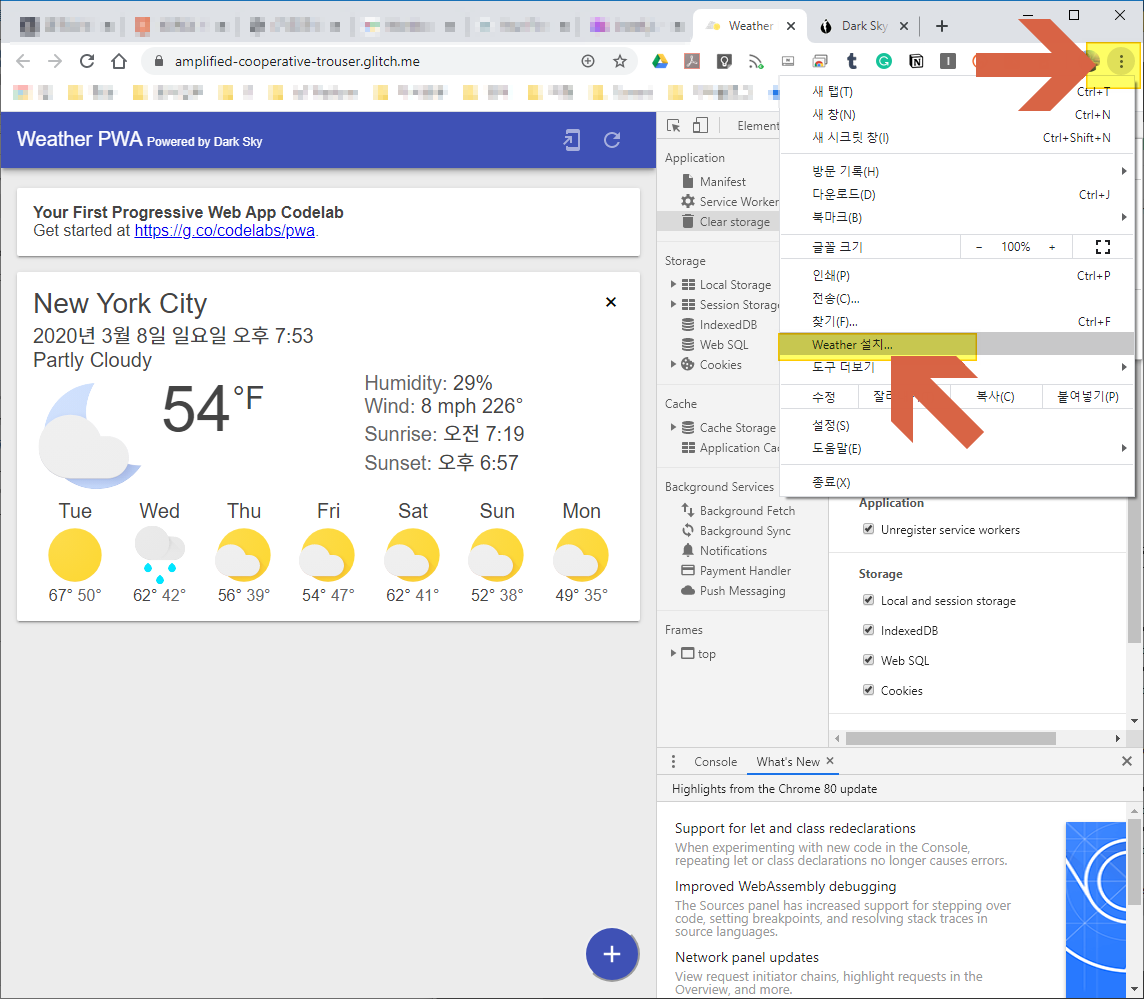The height and width of the screenshot is (999, 1144).
Task: Expand the top frame node
Action: (673, 653)
